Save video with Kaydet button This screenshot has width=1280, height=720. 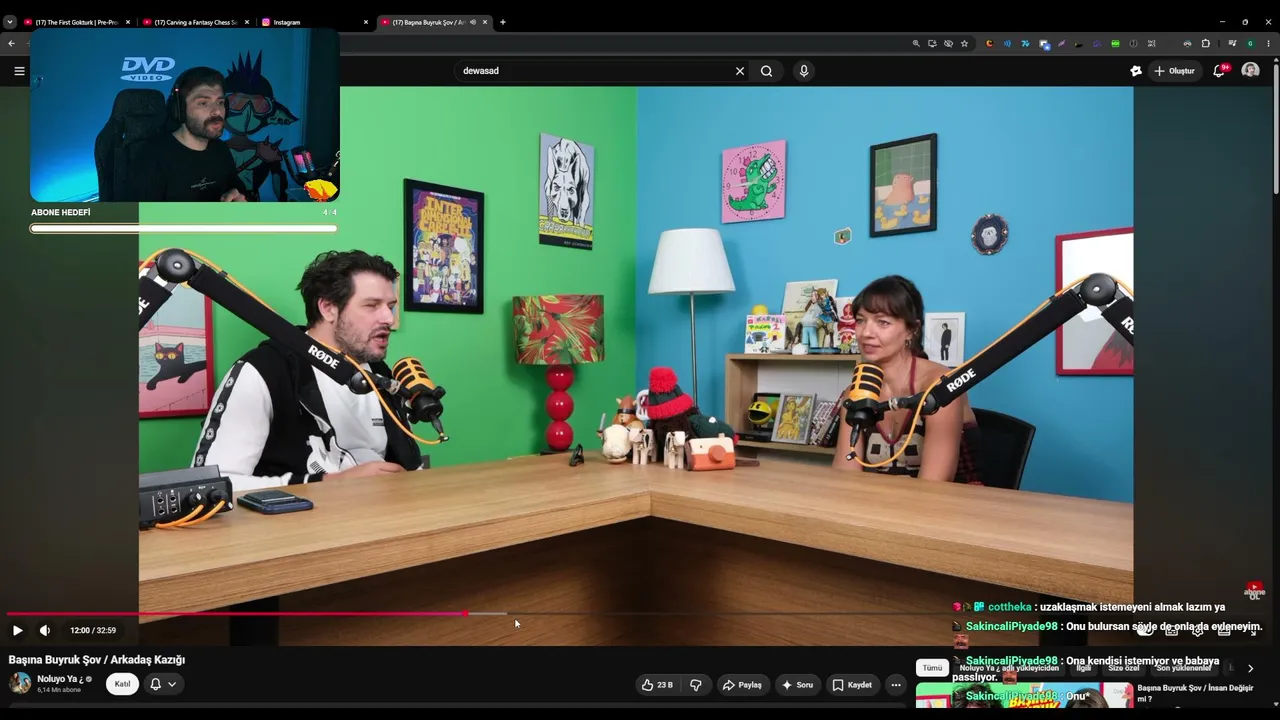[852, 685]
